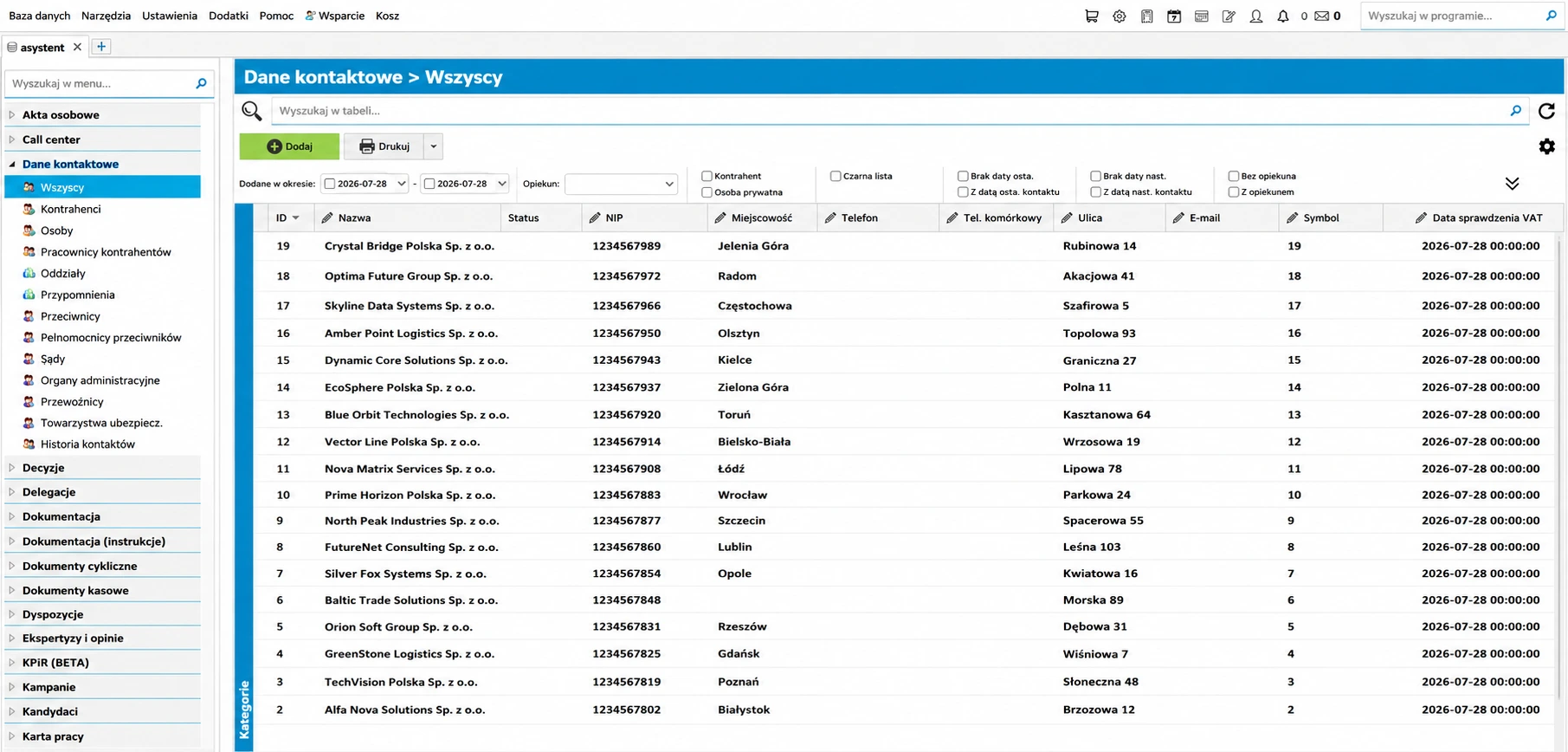
Task: Check the Czarna lista checkbox
Action: [x=836, y=176]
